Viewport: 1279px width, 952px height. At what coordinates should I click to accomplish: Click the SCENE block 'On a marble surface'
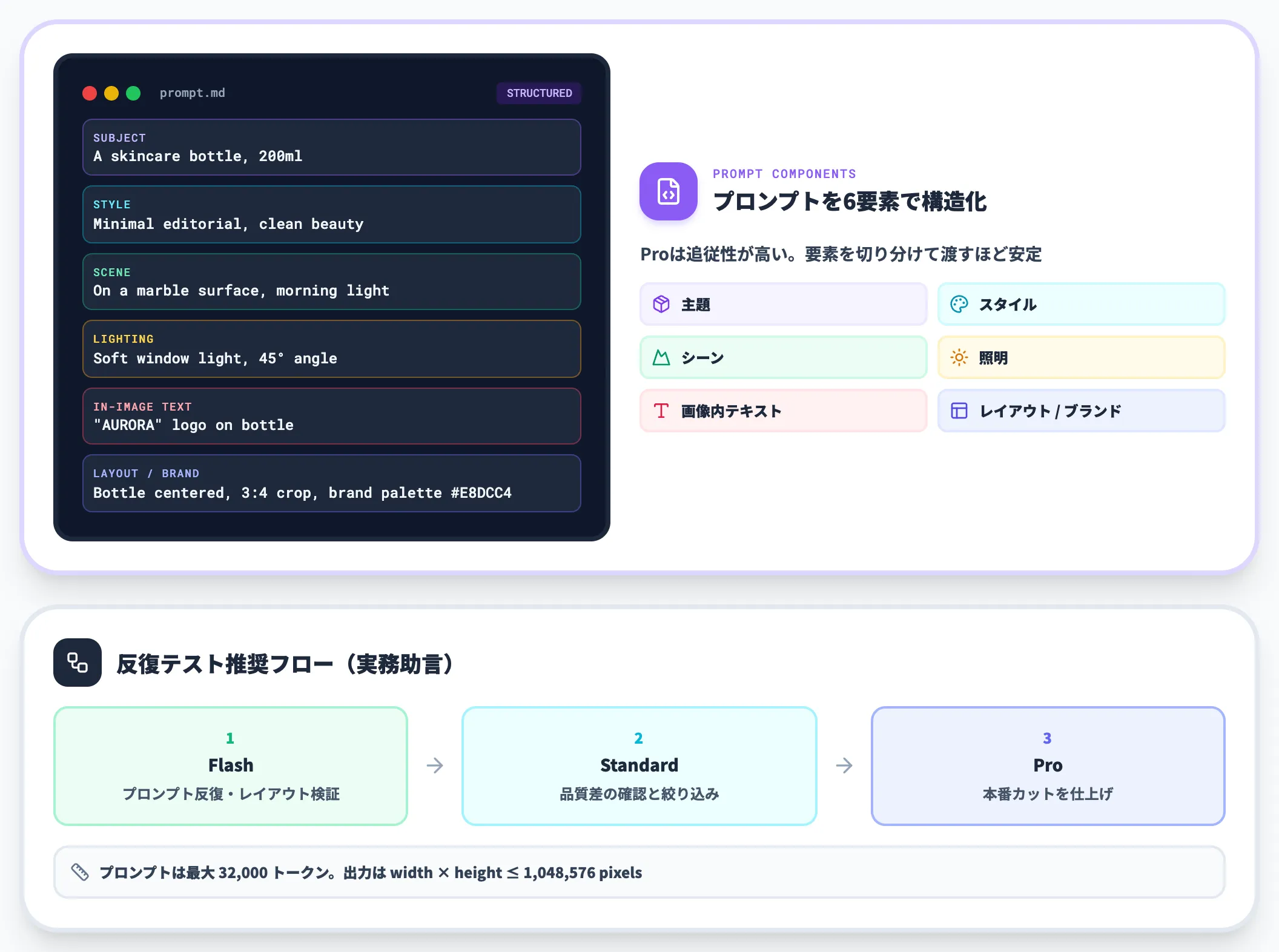pyautogui.click(x=332, y=282)
